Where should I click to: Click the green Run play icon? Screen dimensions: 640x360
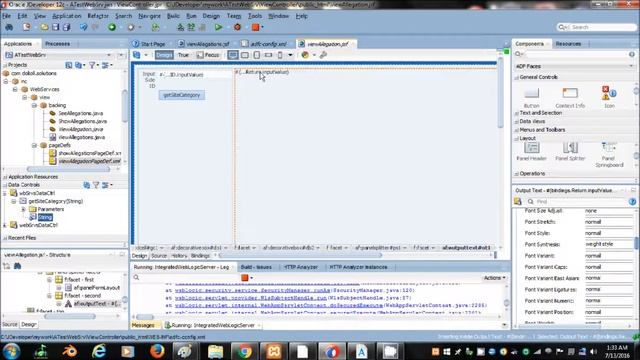(x=218, y=27)
